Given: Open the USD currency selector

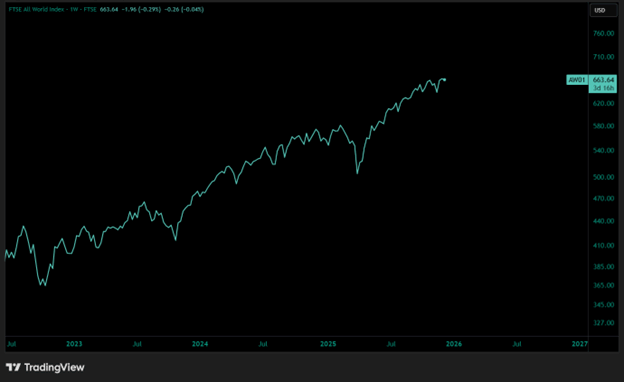Looking at the screenshot, I should 603,10.
